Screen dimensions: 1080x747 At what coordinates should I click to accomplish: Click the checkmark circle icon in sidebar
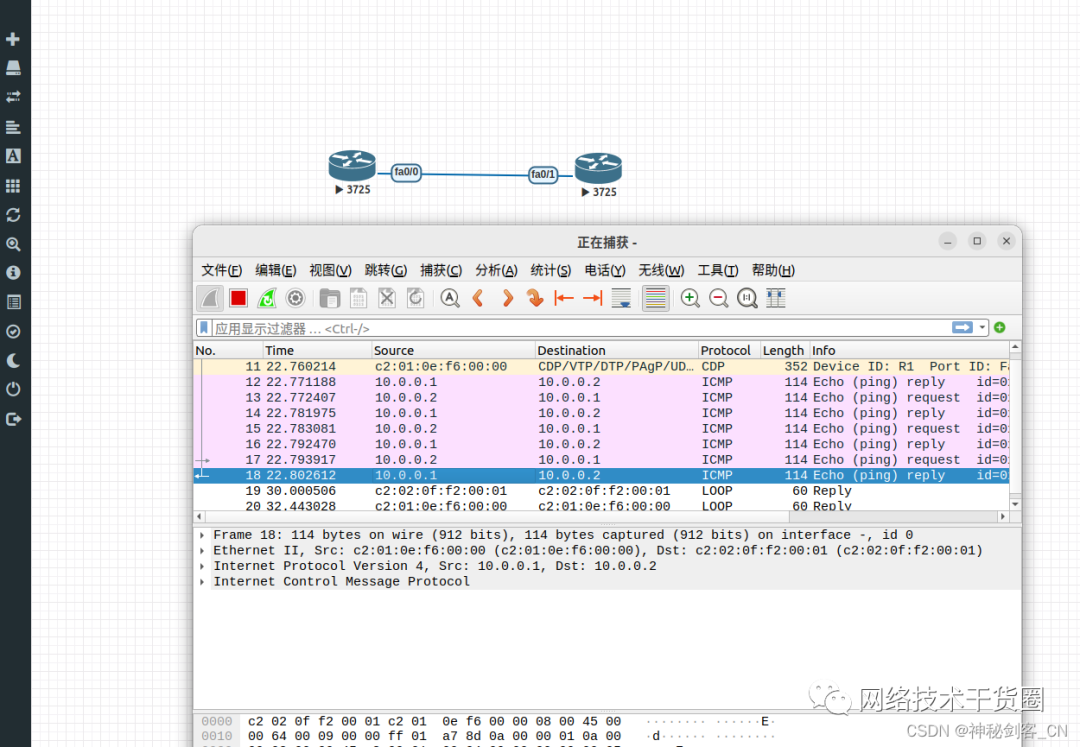point(13,331)
